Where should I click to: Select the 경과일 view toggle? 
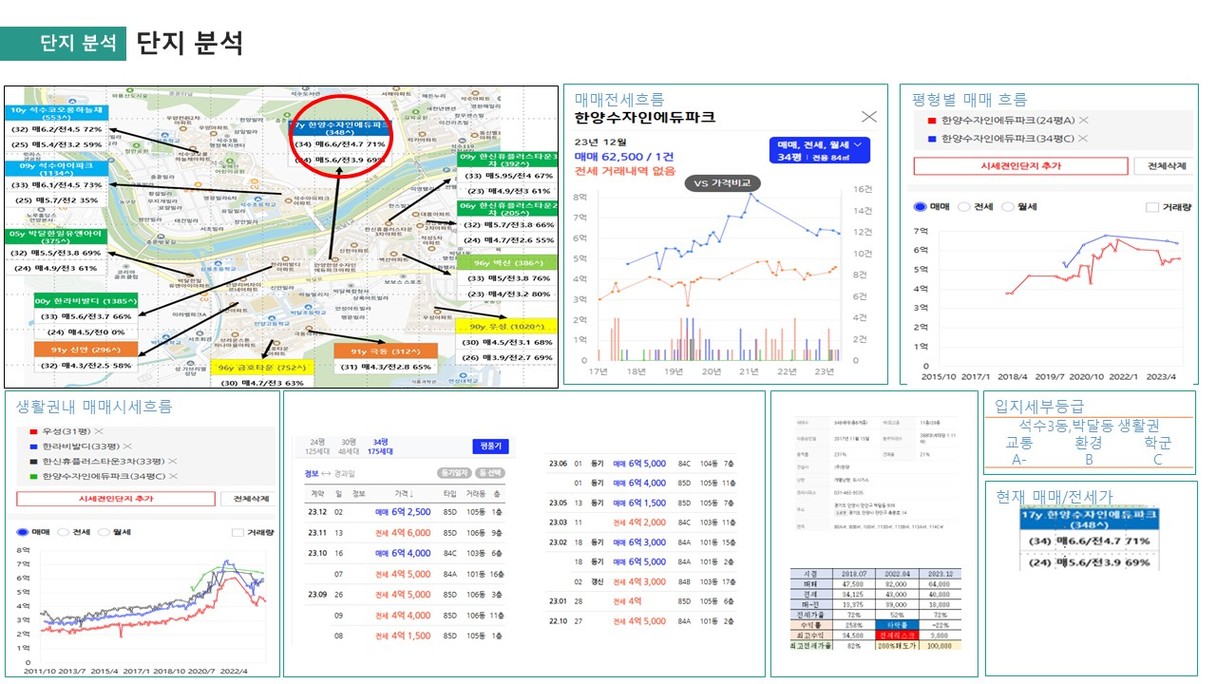(x=345, y=473)
